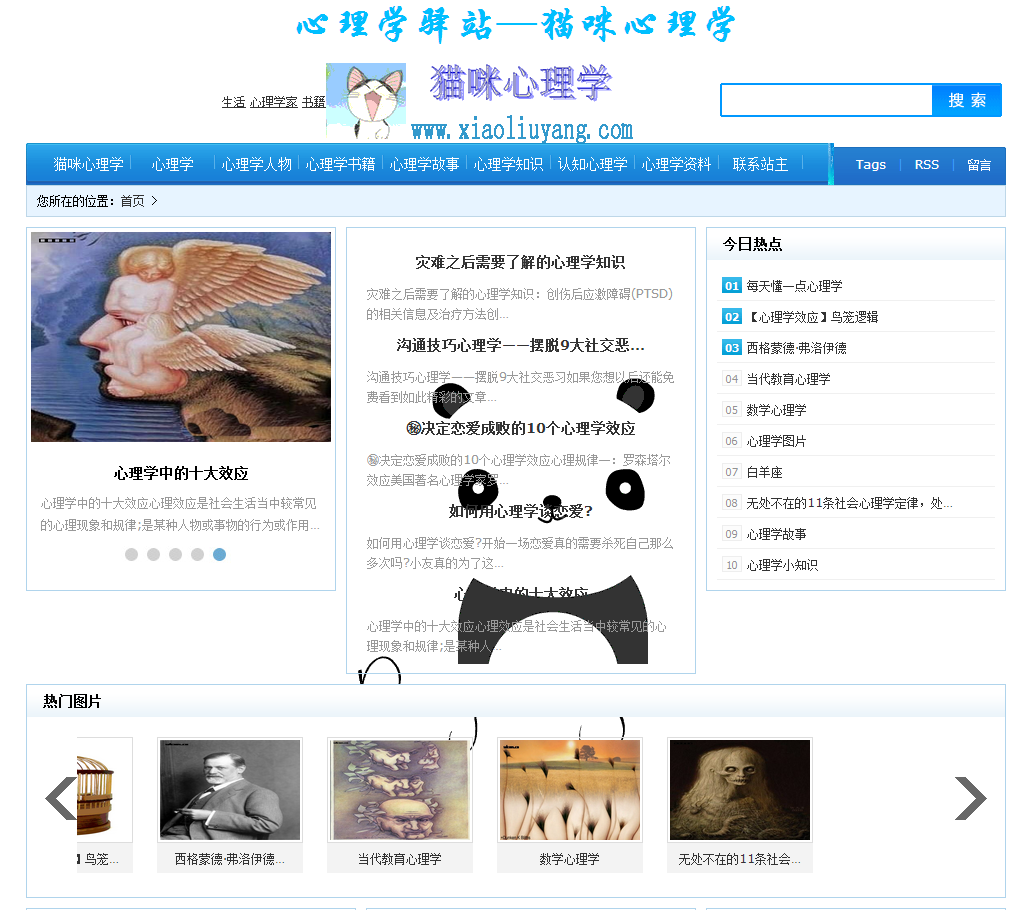Click the 今日热点 panel heading
The width and height of the screenshot is (1034, 910).
pyautogui.click(x=752, y=245)
